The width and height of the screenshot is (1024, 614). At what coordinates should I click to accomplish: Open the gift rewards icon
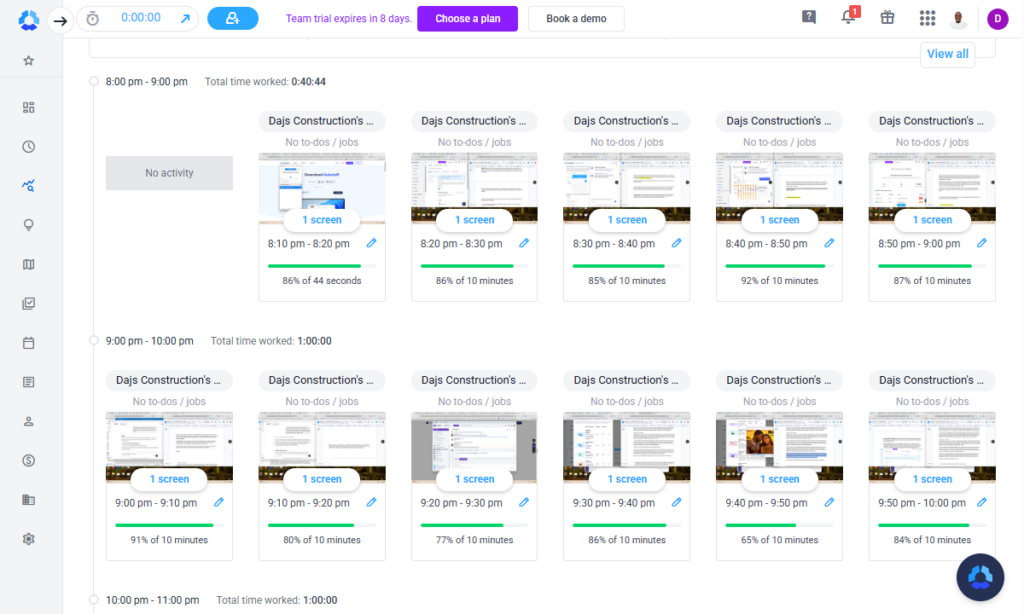(887, 18)
